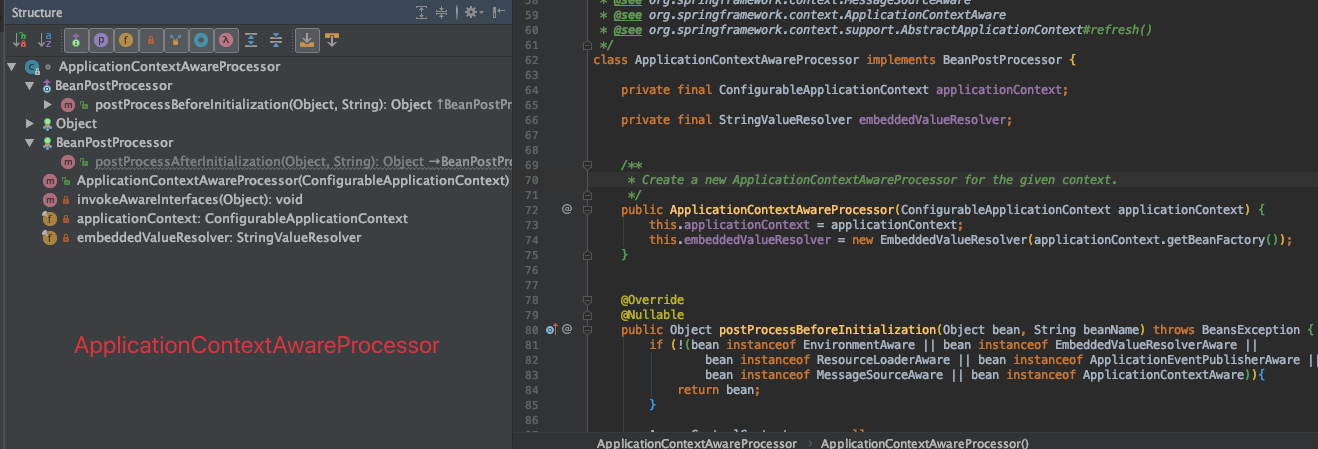Click field icon of applicationContext row
The width and height of the screenshot is (1318, 449).
tap(49, 219)
